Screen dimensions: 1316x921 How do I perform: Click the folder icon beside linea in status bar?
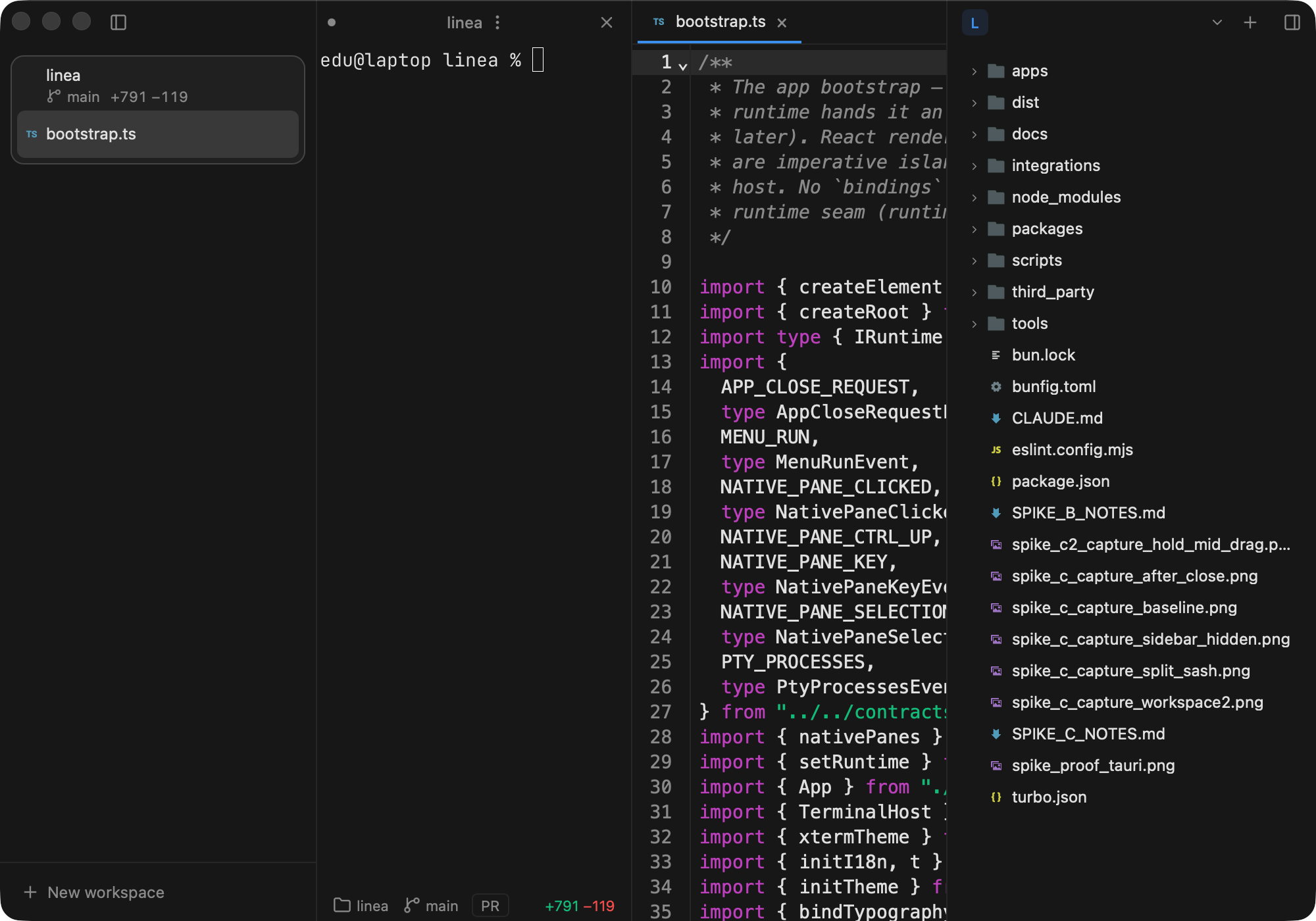tap(342, 905)
